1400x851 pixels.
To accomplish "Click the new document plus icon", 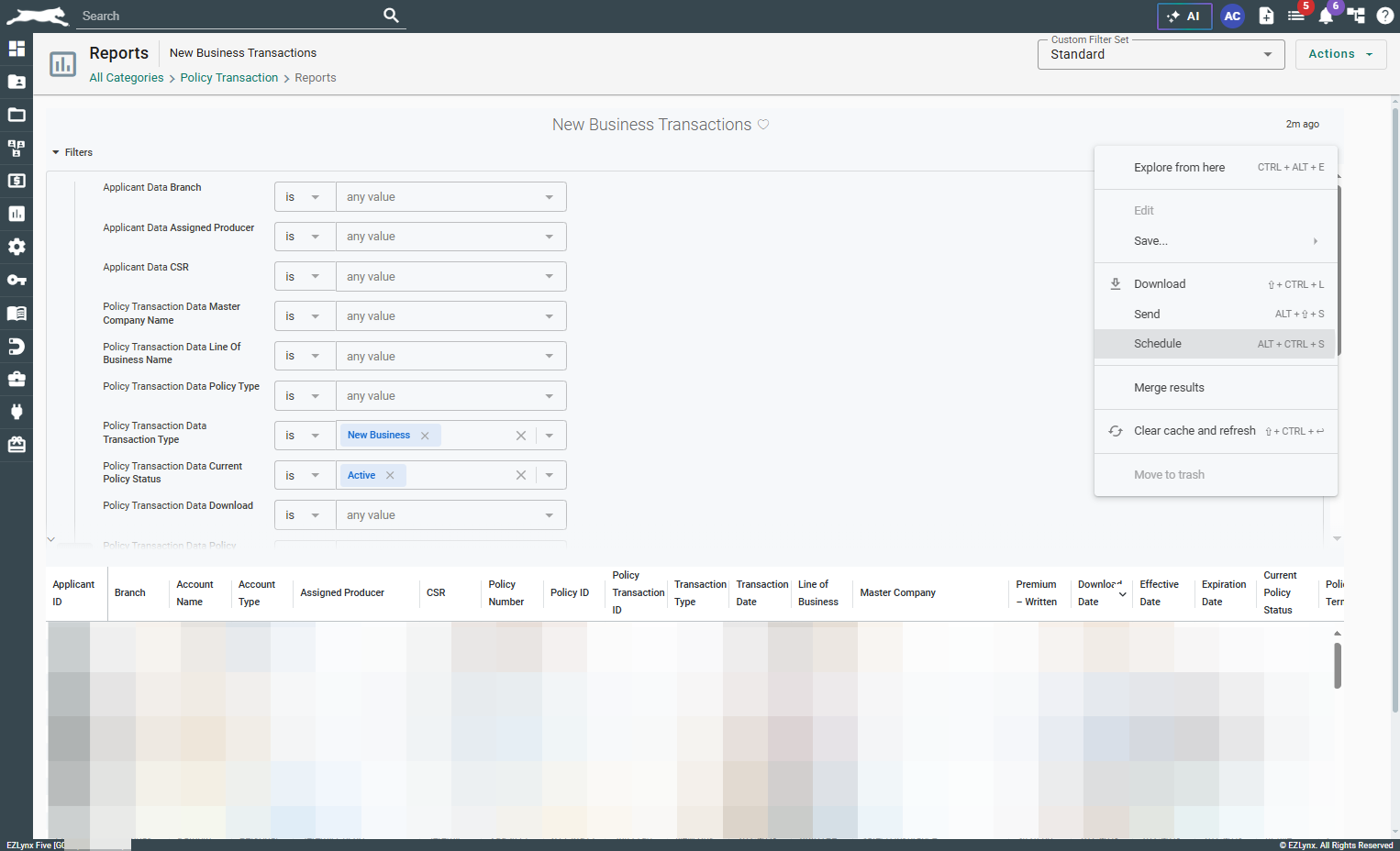I will tap(1266, 16).
